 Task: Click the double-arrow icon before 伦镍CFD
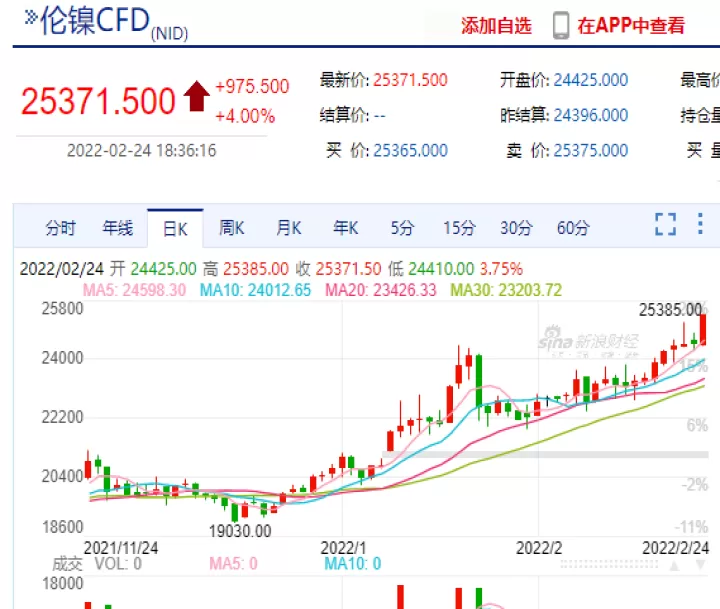[30, 17]
